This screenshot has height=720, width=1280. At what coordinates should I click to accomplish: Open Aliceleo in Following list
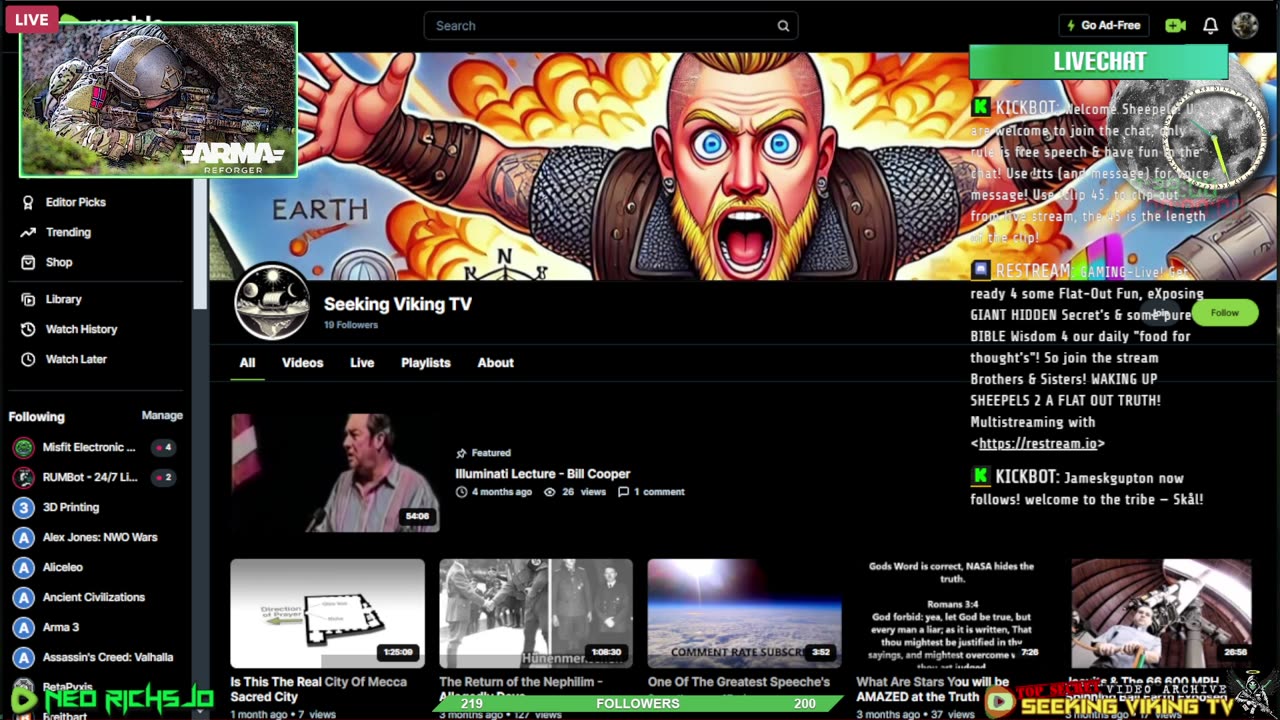[x=63, y=567]
